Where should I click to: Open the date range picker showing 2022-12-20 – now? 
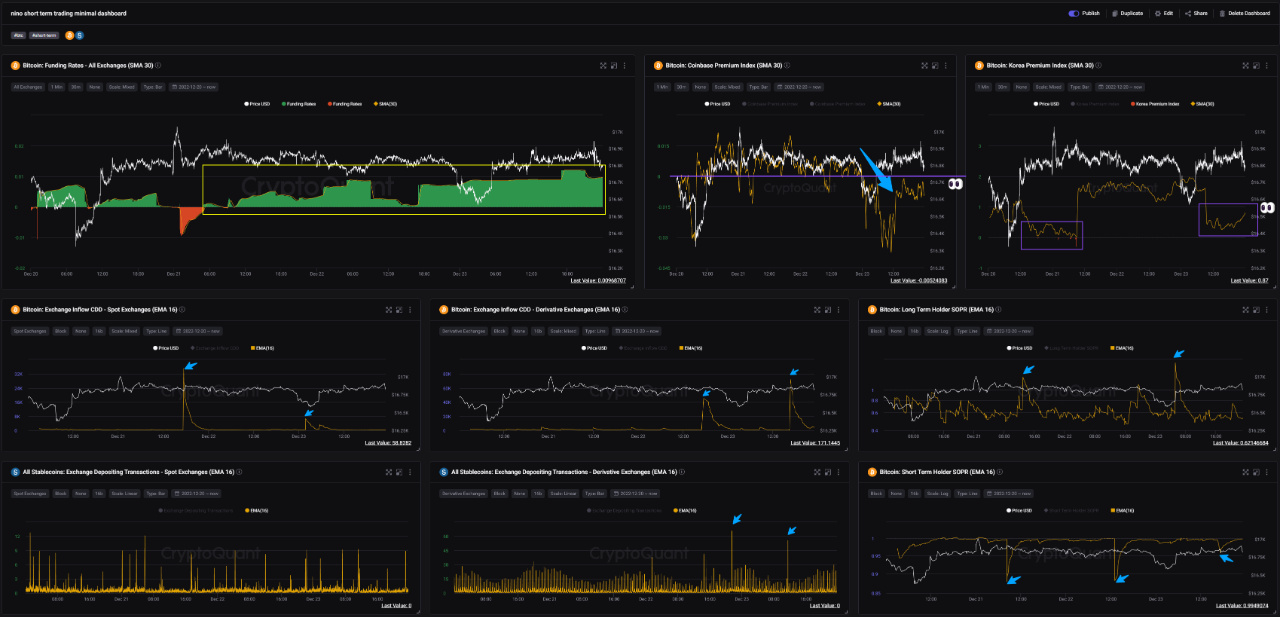pos(193,87)
